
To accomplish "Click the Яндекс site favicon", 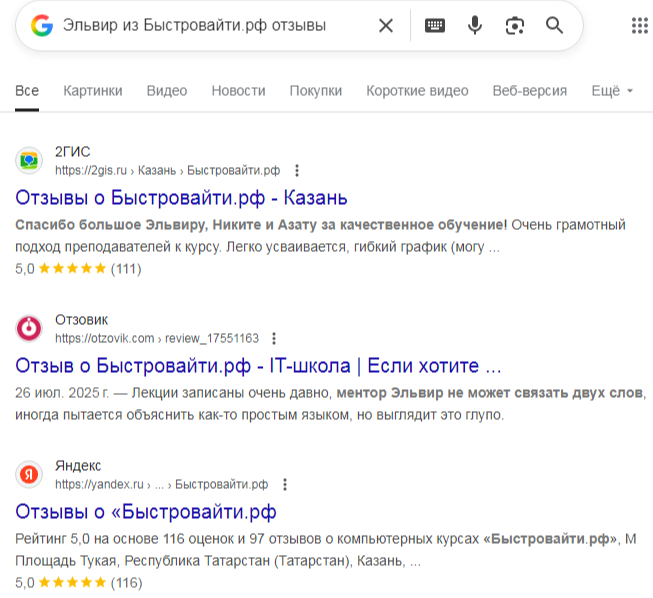I will 29,474.
